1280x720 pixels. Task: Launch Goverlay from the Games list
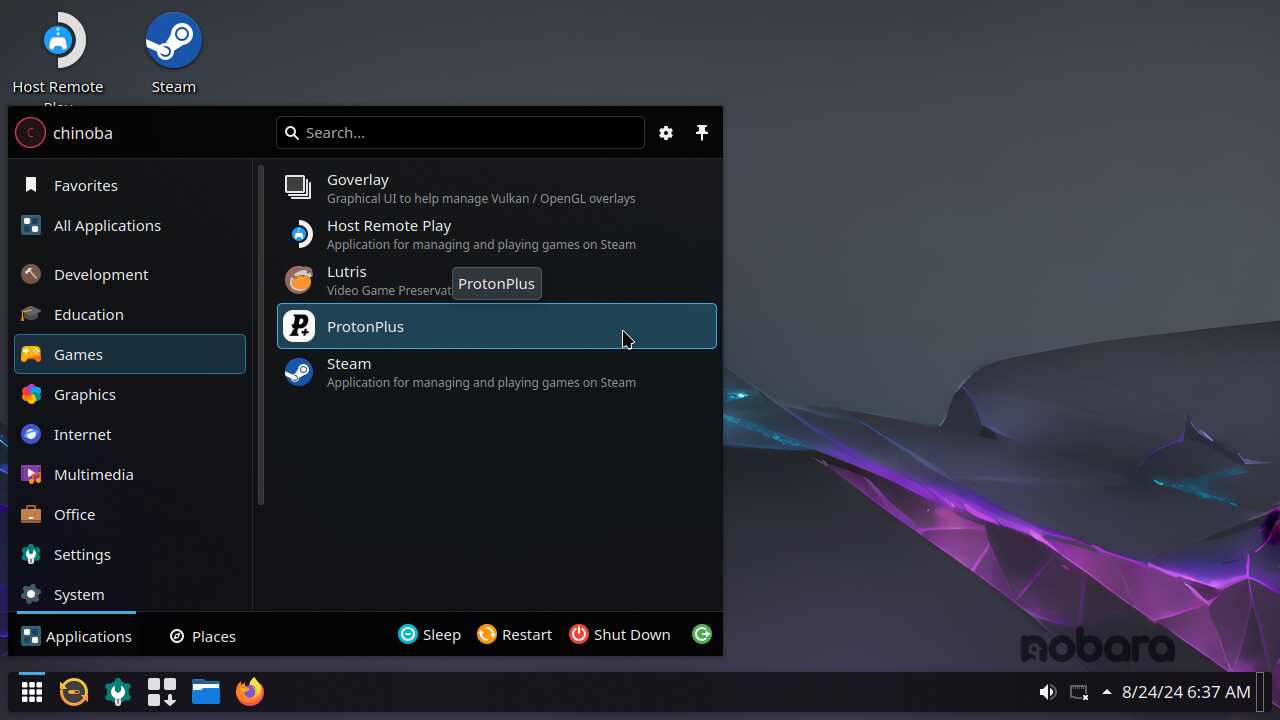coord(497,188)
